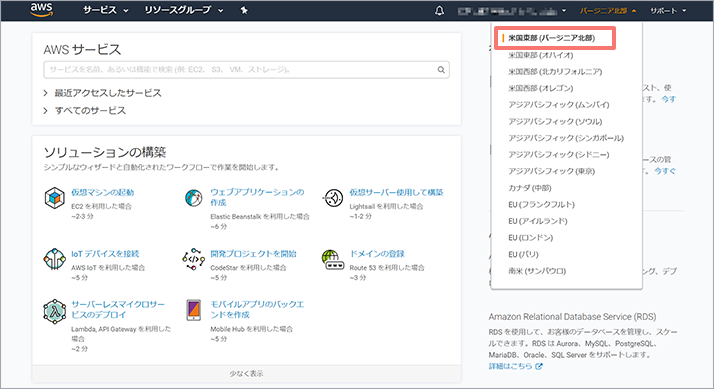Select region アジアパシフィック (シドニー)
Viewport: 714px width, 389px height.
tap(559, 154)
